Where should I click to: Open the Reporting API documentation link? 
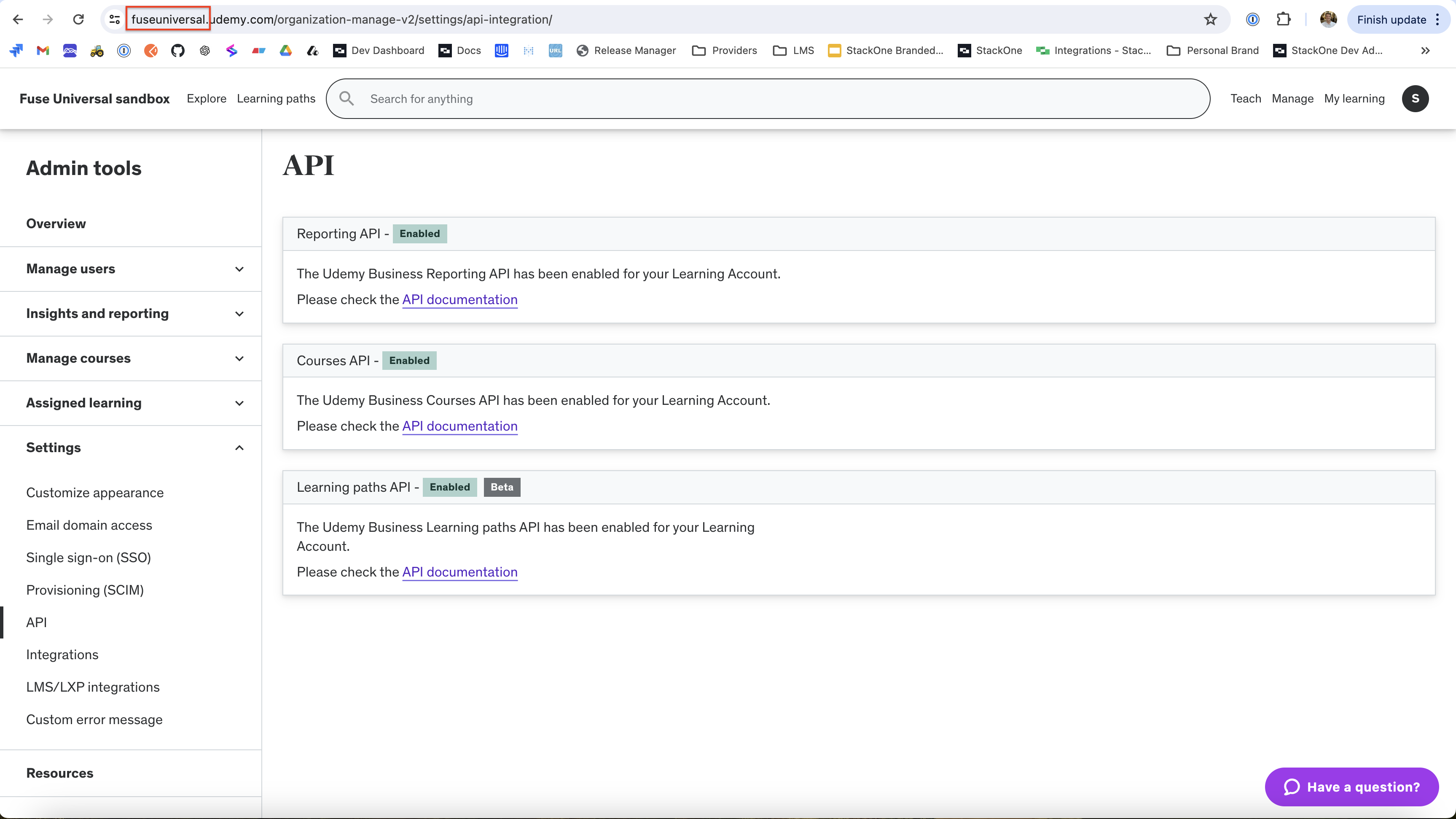point(459,299)
